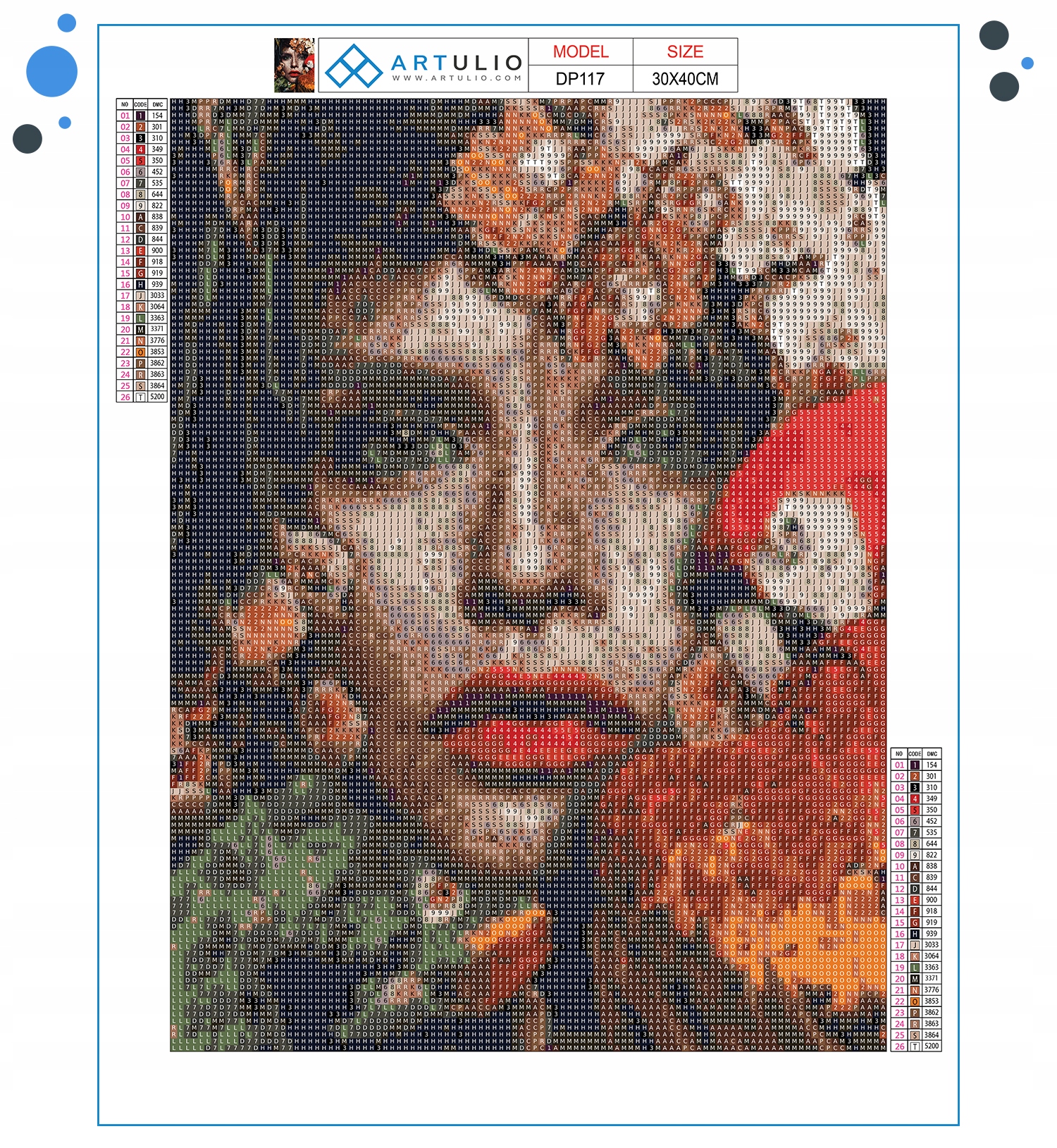The width and height of the screenshot is (1057, 1148).
Task: Open the small portrait preview thumbnail
Action: [x=295, y=66]
